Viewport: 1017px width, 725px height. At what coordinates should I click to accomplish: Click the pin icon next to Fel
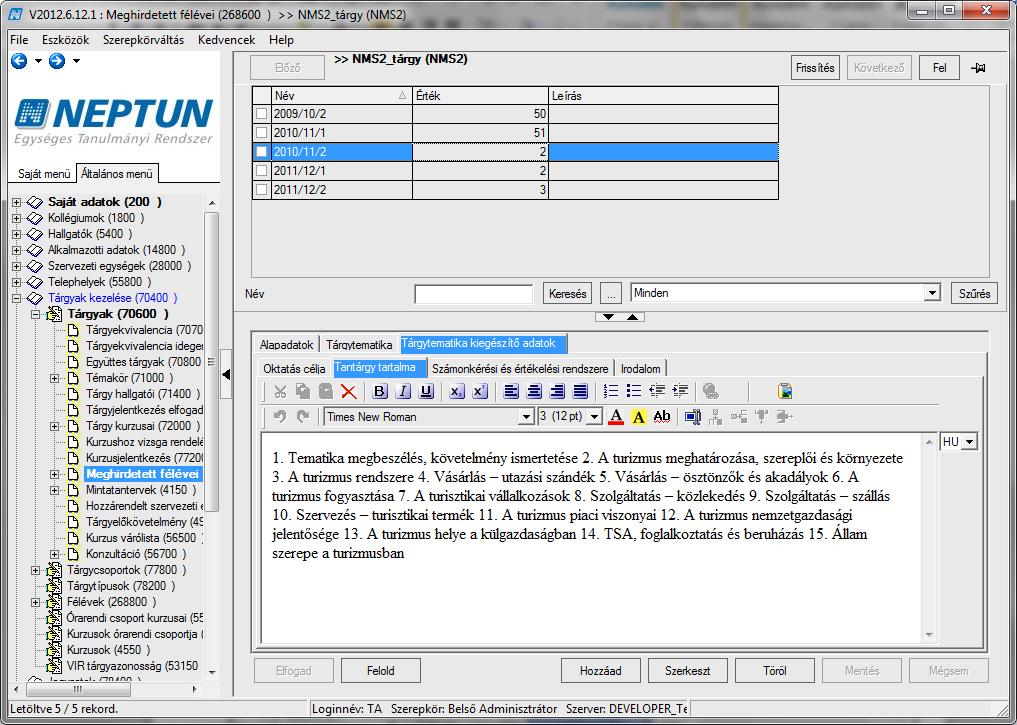pos(978,67)
